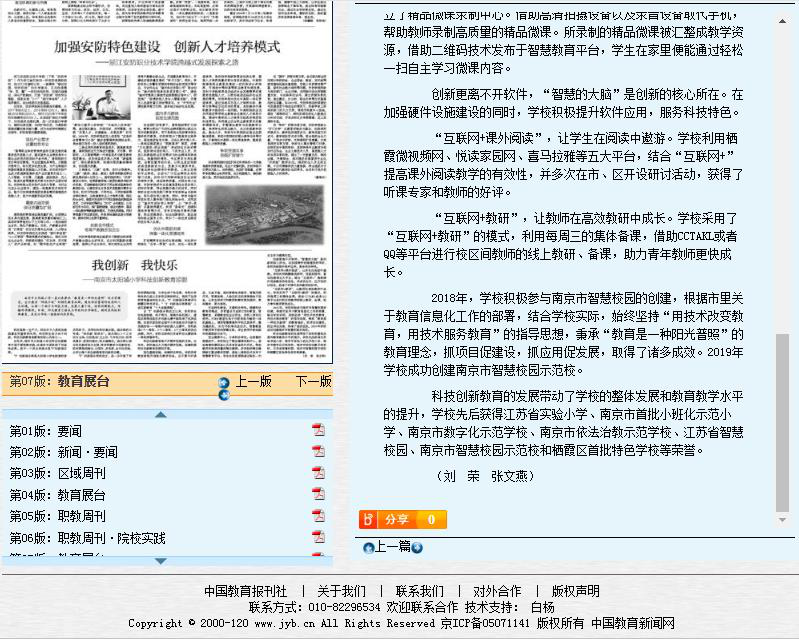Open PDF for 第04版 教育展台

(x=318, y=494)
